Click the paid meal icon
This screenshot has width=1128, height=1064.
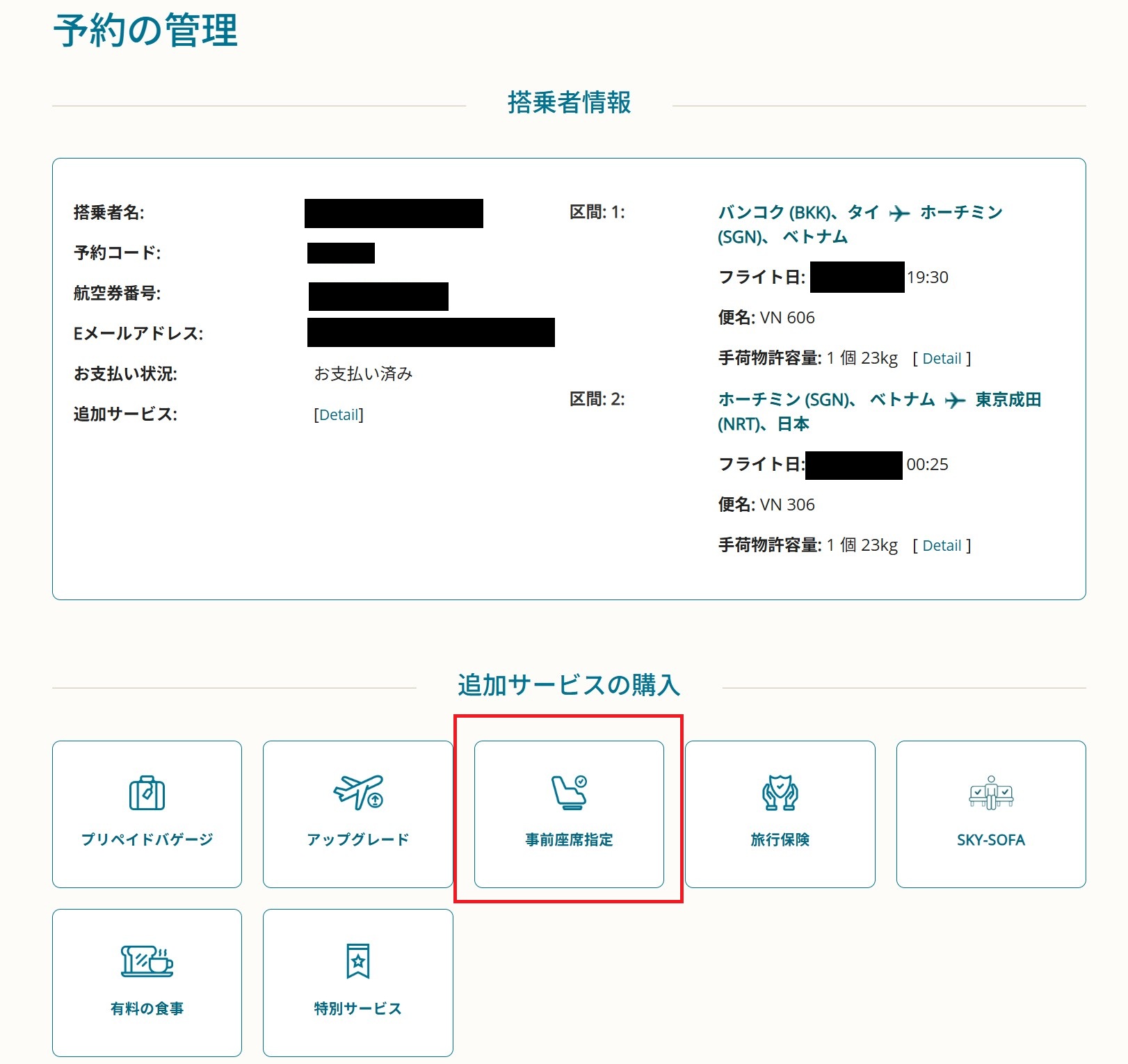147,961
